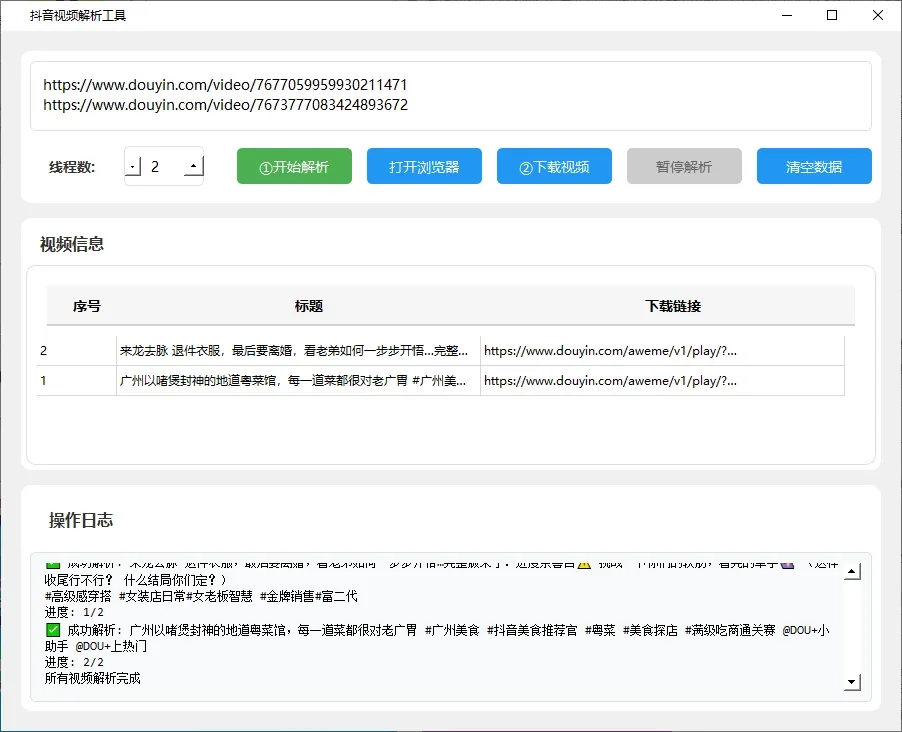Click green checkmark beside 成功解析 log entry

[53, 630]
